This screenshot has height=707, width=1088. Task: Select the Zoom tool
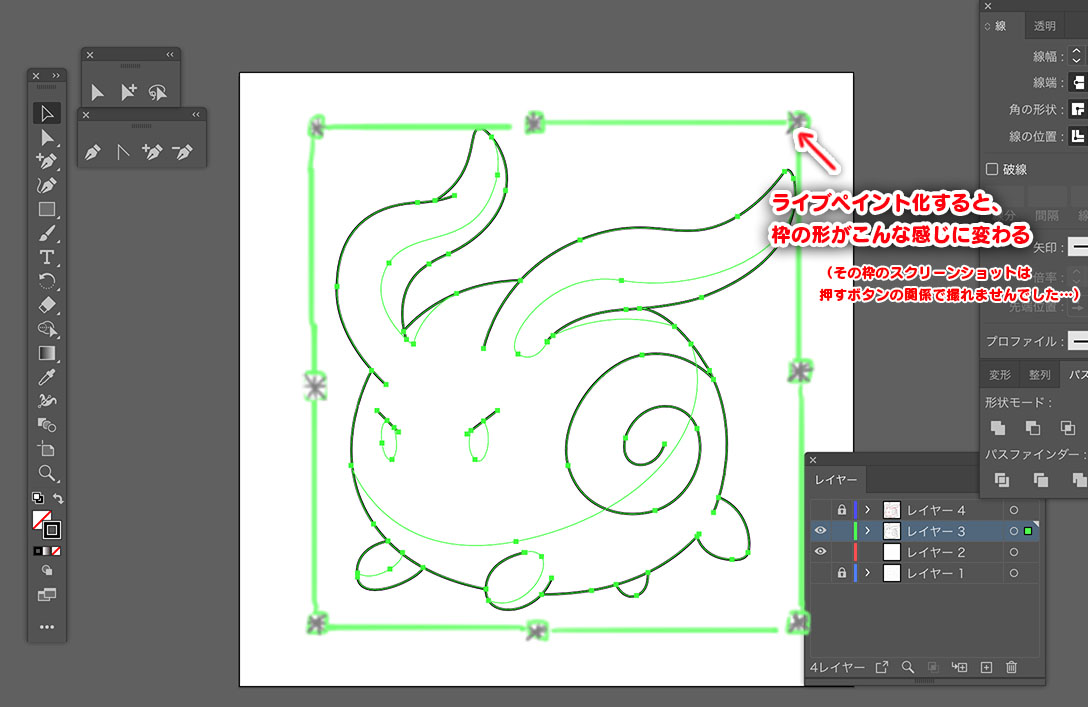tap(46, 473)
